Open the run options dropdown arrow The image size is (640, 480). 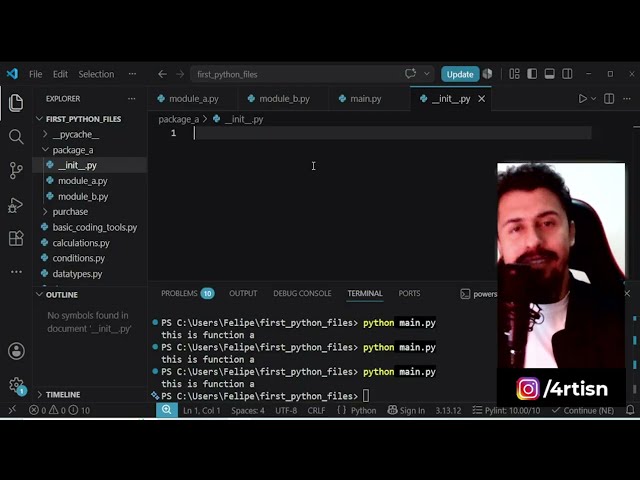tap(593, 99)
